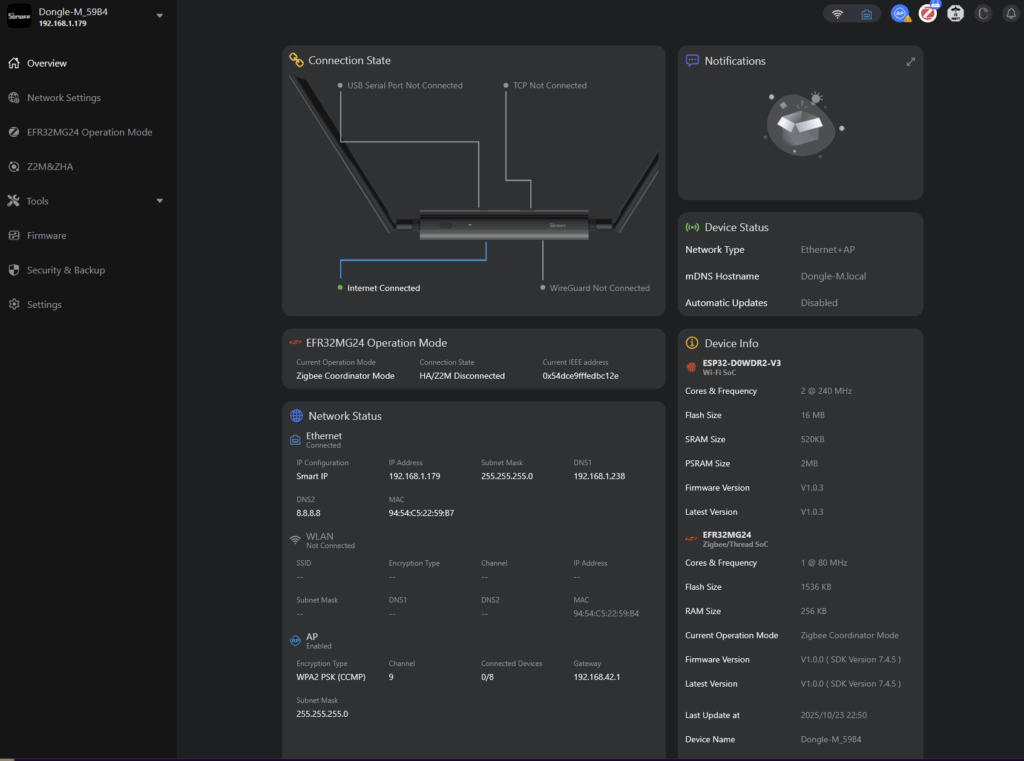1024x761 pixels.
Task: Open the Firmware page
Action: 46,236
